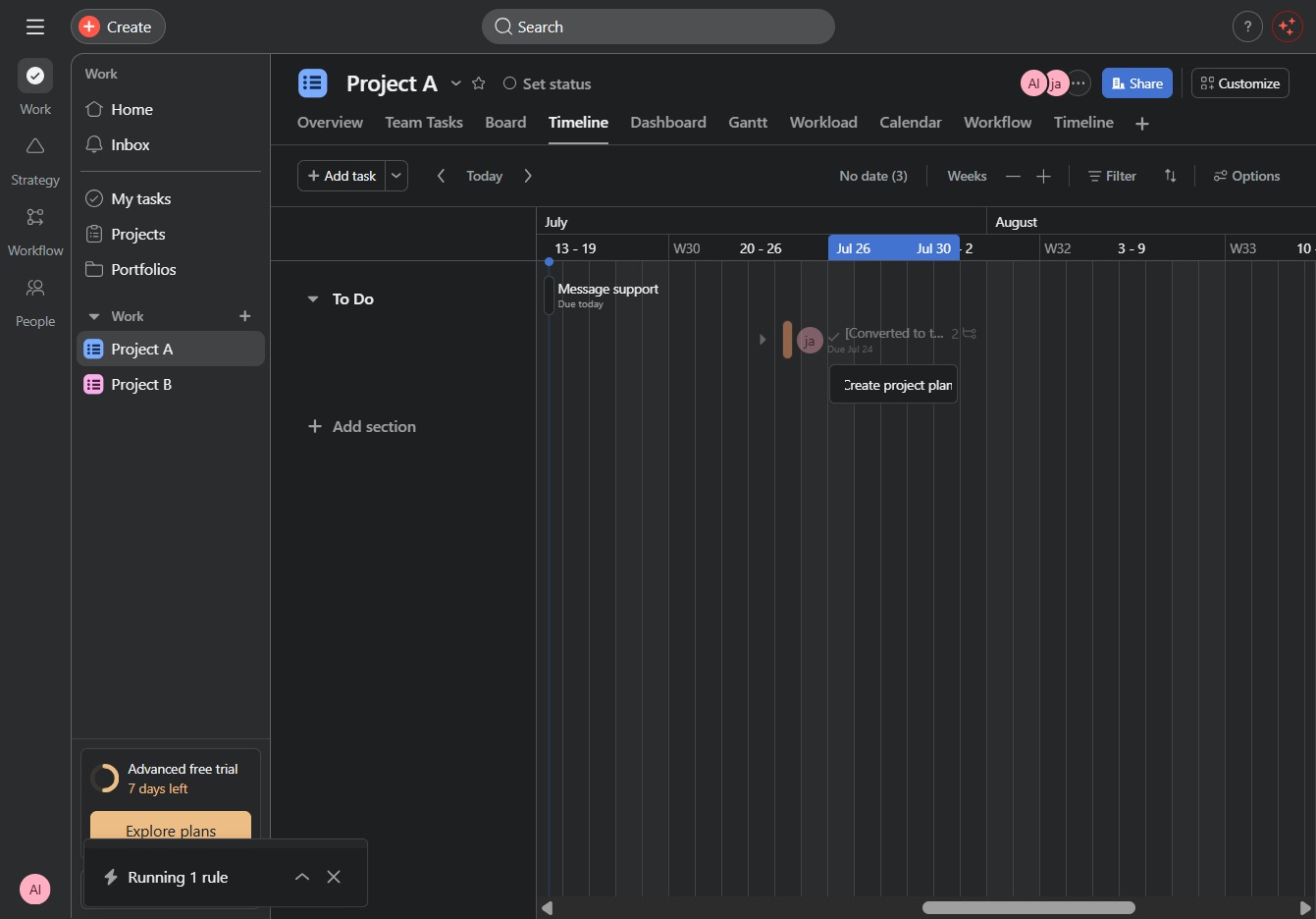Open the Customize panel
The width and height of the screenshot is (1316, 919).
click(x=1240, y=83)
